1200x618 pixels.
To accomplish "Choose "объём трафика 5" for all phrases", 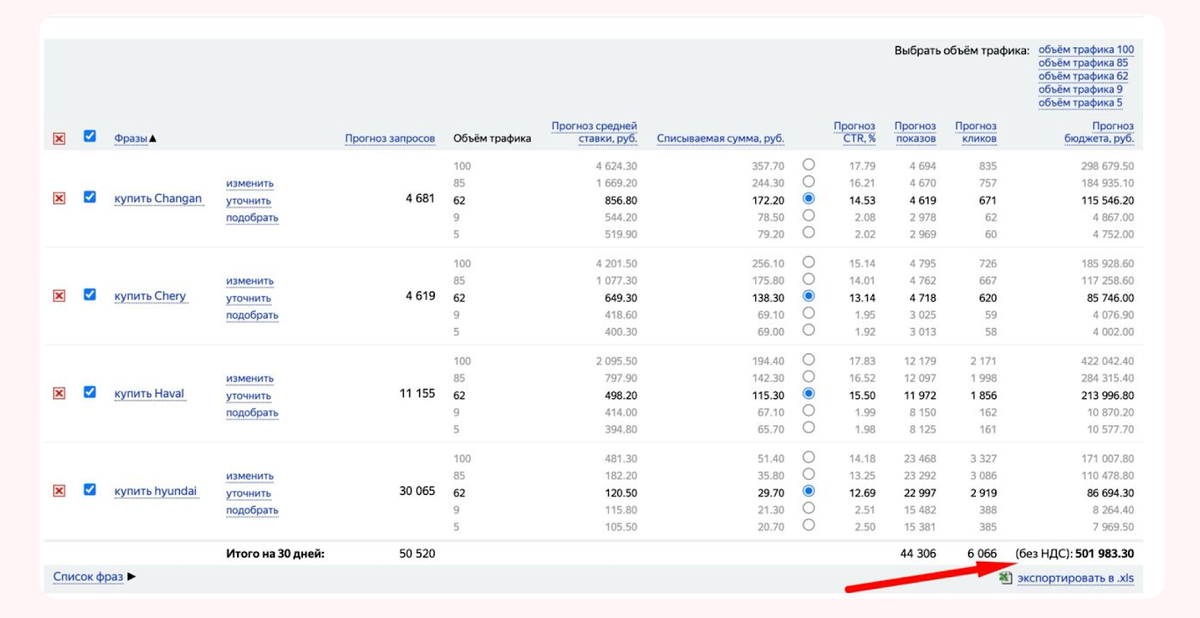I will click(x=1080, y=102).
